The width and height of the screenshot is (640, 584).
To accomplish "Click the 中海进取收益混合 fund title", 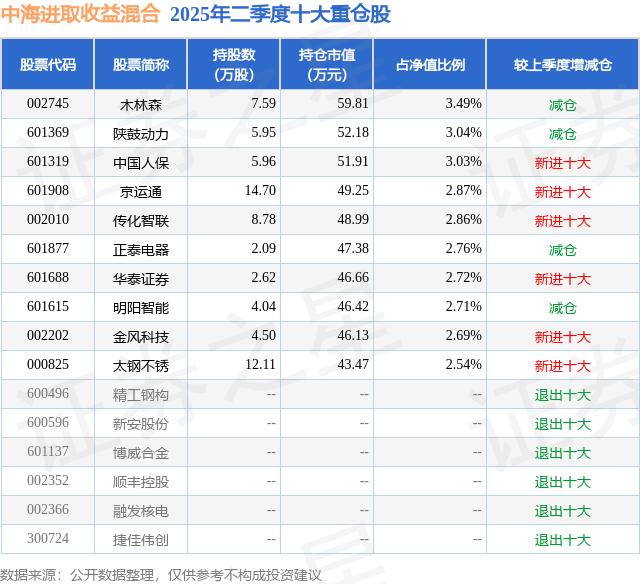I will (x=80, y=14).
